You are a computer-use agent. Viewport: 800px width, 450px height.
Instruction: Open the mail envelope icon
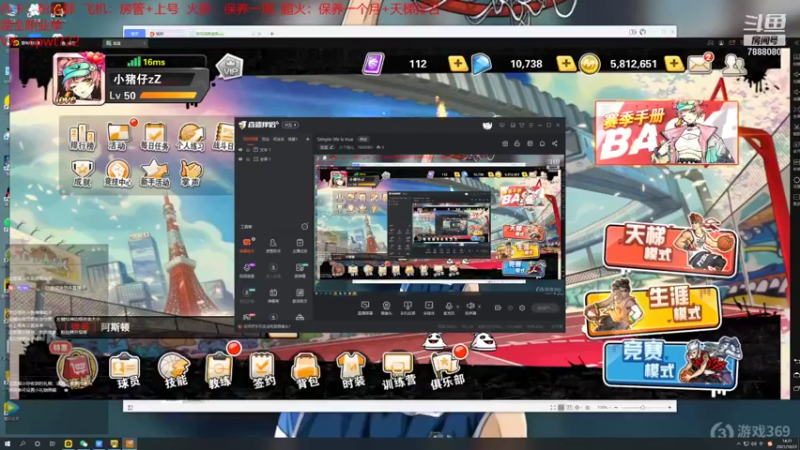699,64
